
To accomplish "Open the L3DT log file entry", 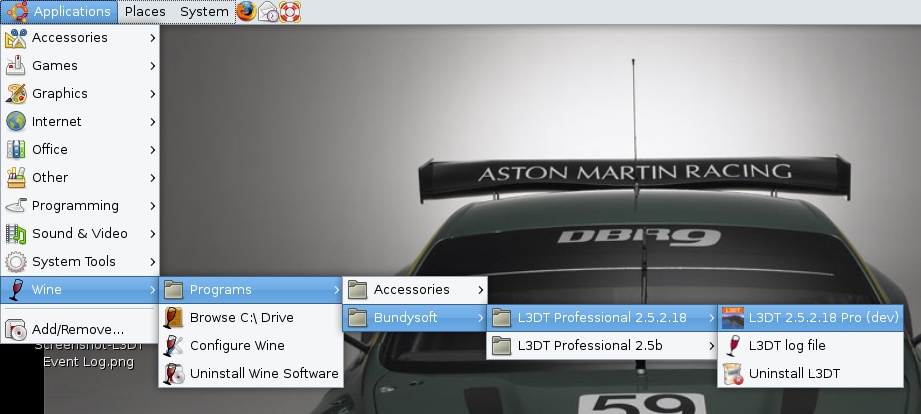I will (x=786, y=346).
